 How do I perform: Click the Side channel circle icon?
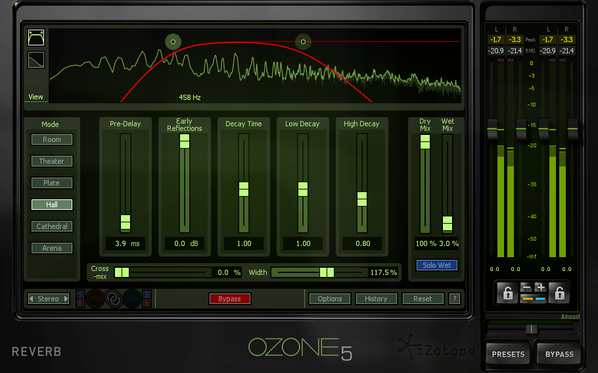(x=132, y=299)
